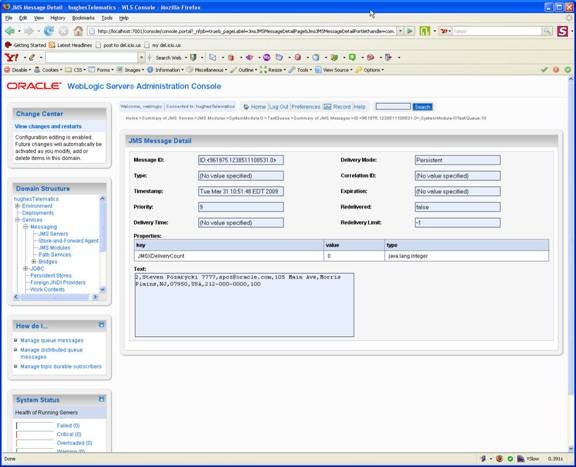
Task: Click Home icon in console toolbar
Action: 246,107
